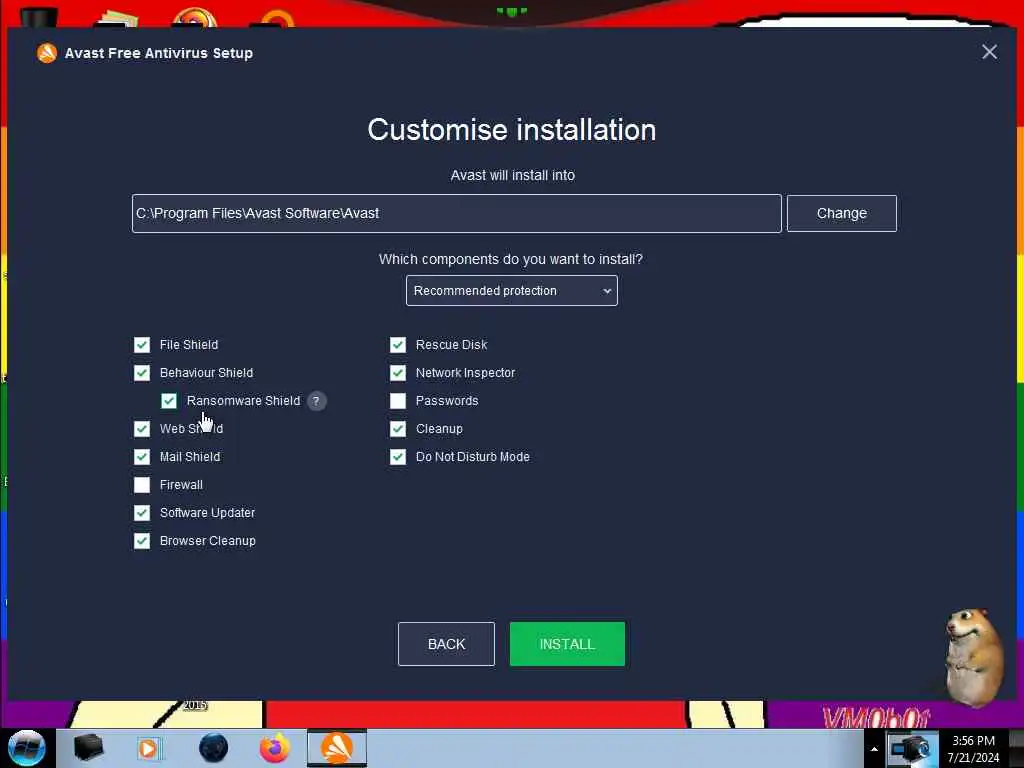Click the Change install folder button
Image resolution: width=1024 pixels, height=768 pixels.
click(841, 214)
